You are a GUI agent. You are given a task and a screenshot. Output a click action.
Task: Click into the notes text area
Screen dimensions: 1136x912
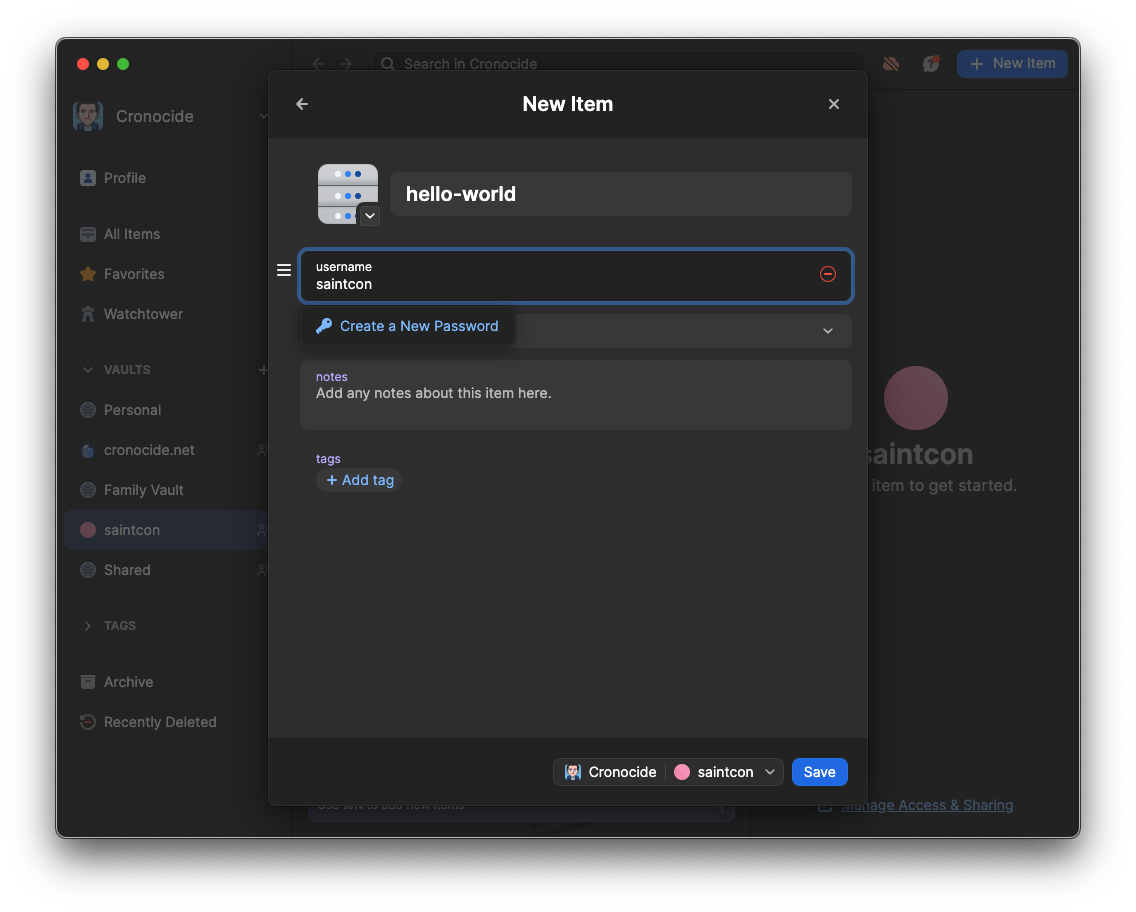pyautogui.click(x=576, y=395)
